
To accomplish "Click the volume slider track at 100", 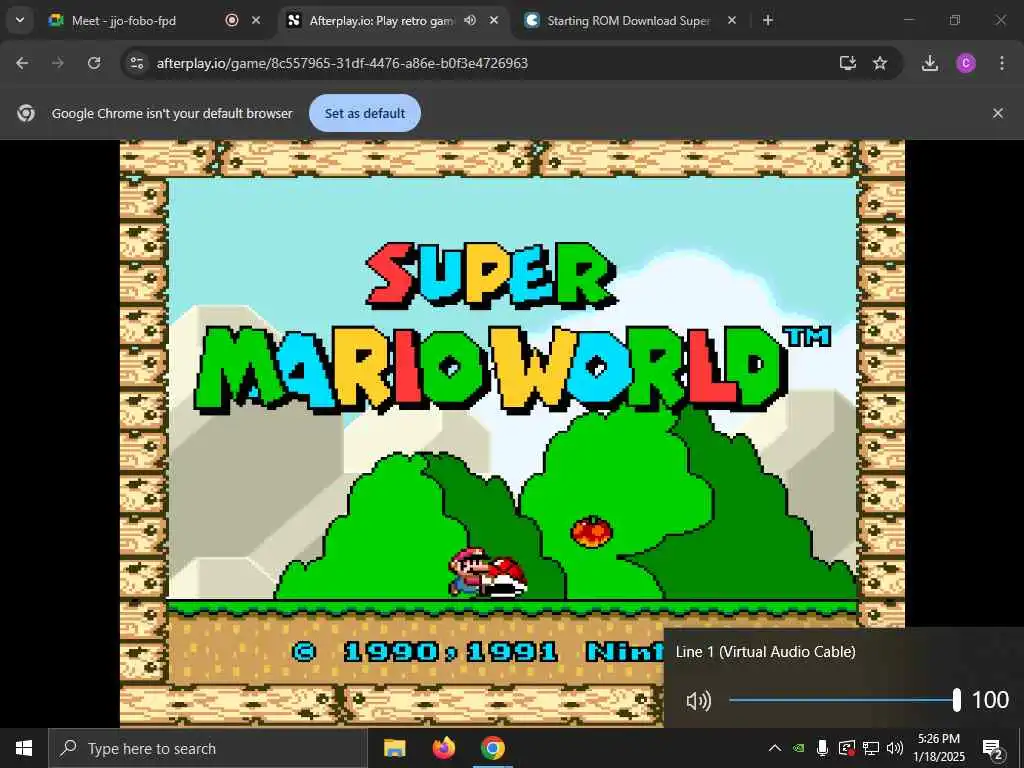I will pyautogui.click(x=844, y=700).
